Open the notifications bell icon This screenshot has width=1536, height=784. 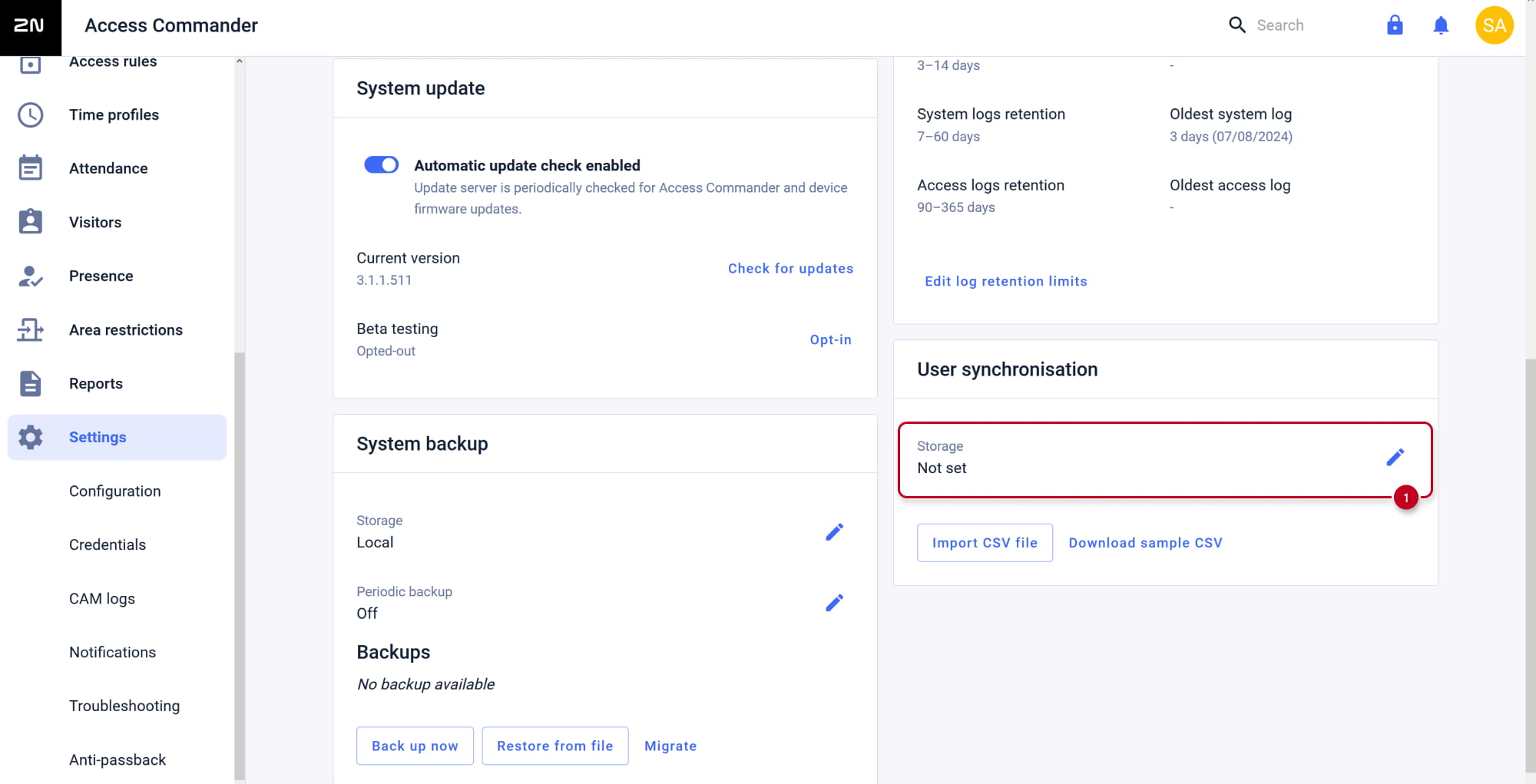click(1441, 25)
